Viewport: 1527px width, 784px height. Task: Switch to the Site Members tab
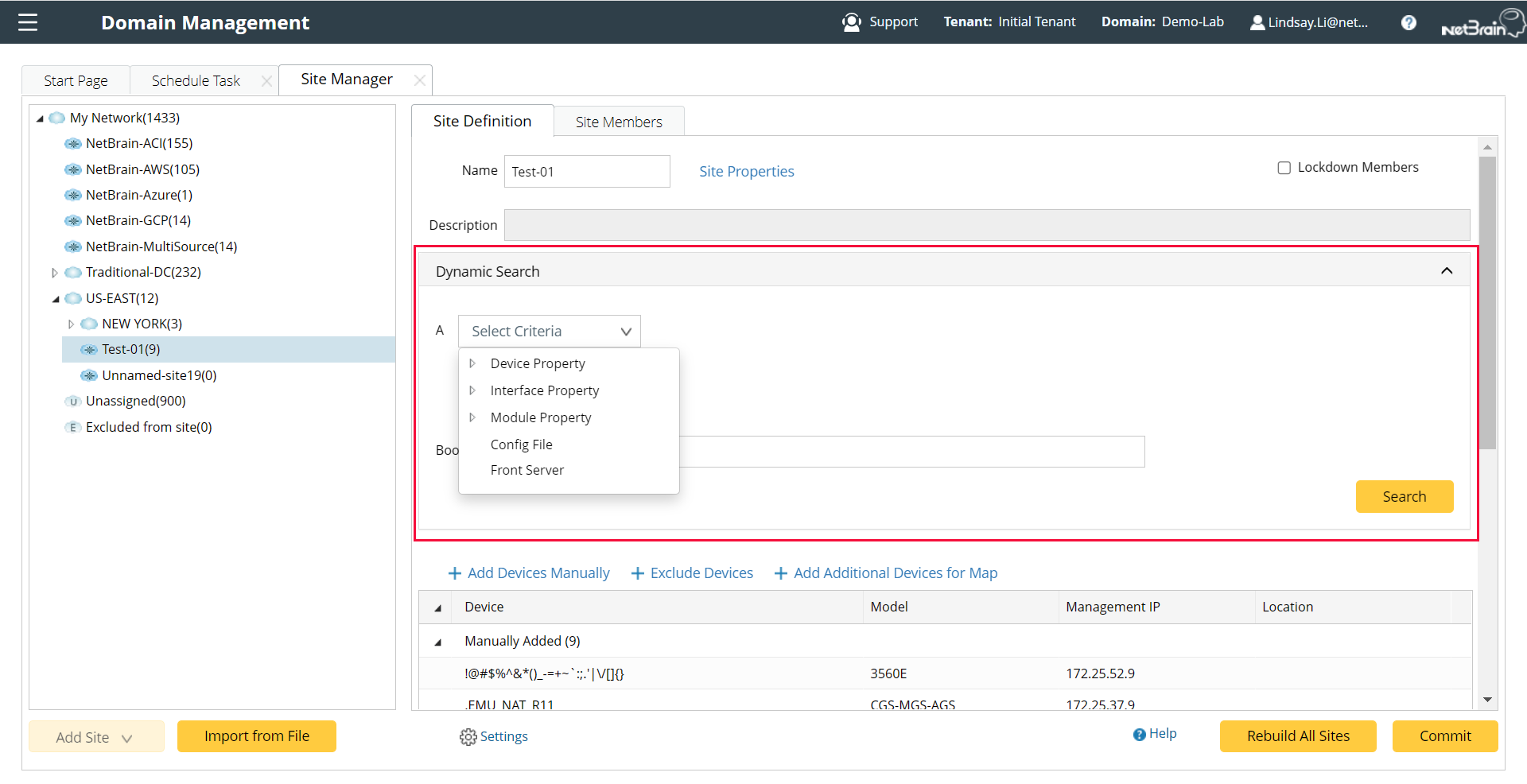[618, 122]
